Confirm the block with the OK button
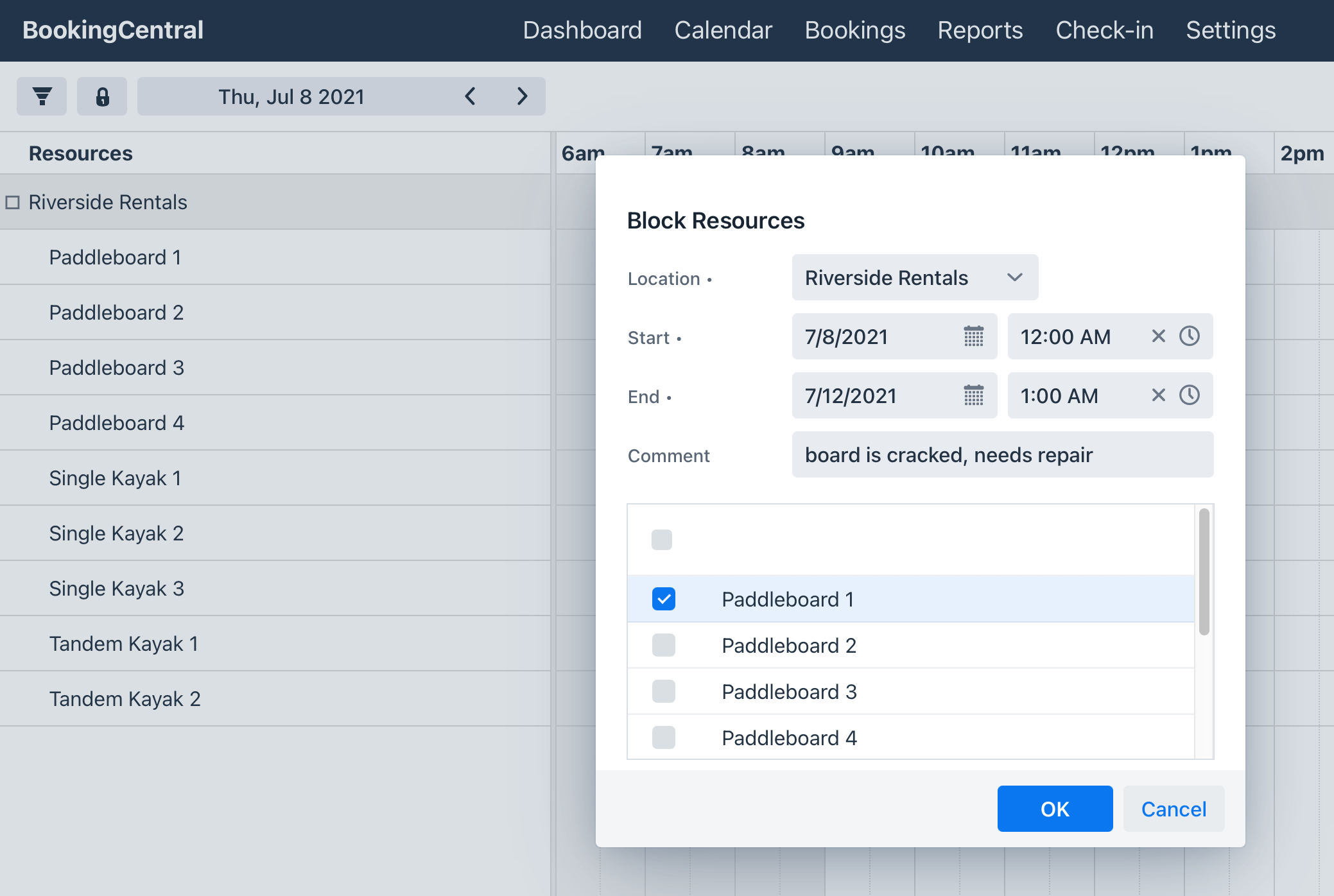Viewport: 1334px width, 896px height. [1054, 809]
